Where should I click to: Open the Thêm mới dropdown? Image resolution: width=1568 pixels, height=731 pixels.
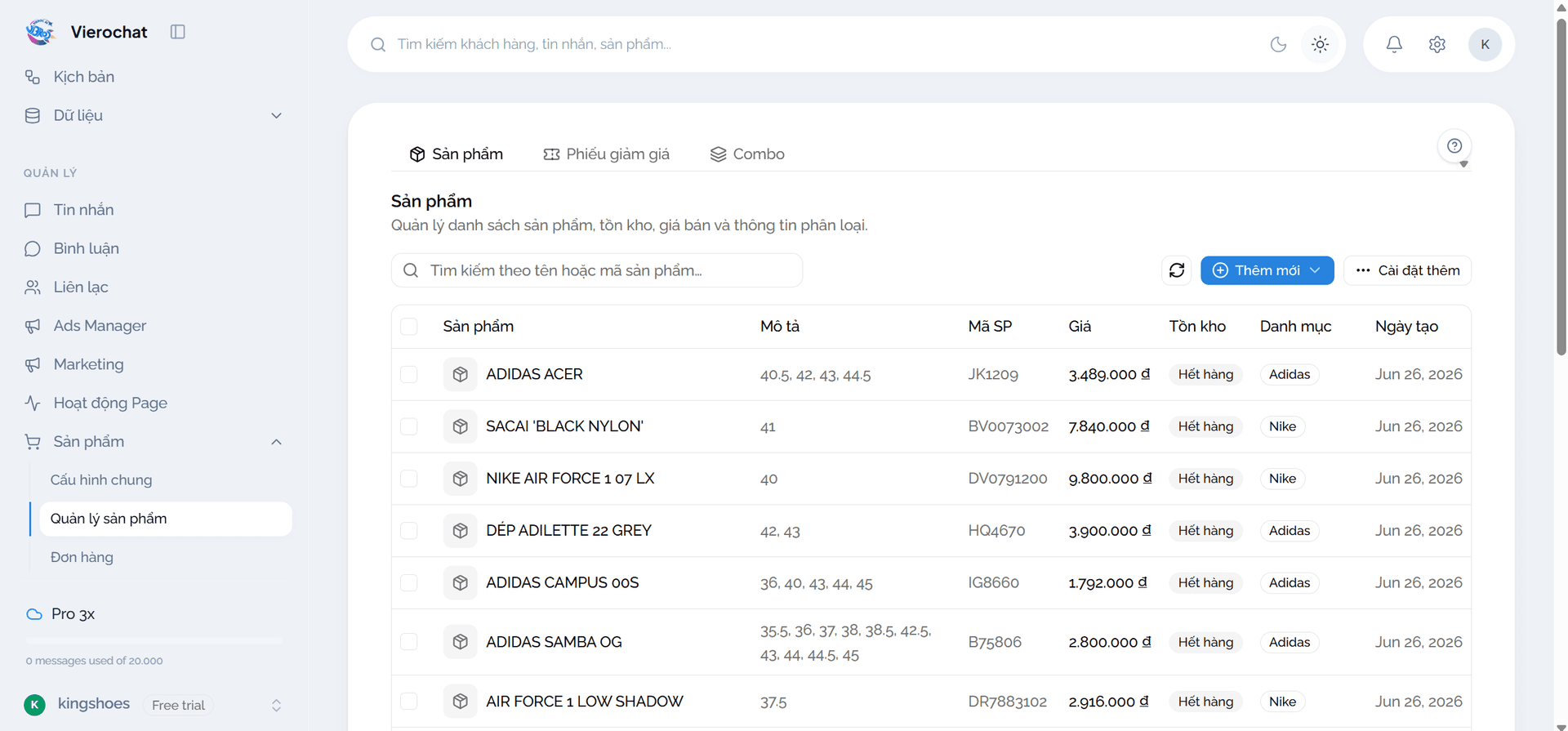pos(1267,270)
